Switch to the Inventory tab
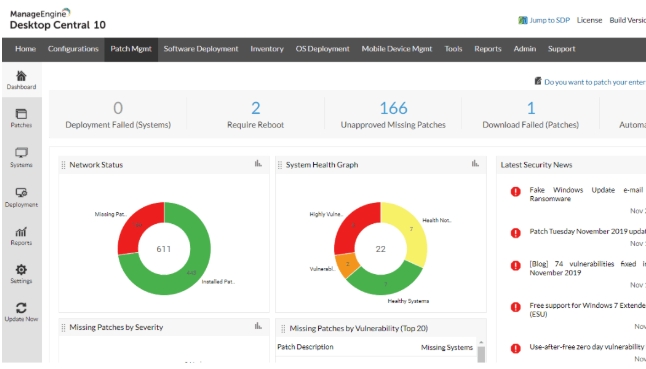The width and height of the screenshot is (646, 369). [x=267, y=49]
